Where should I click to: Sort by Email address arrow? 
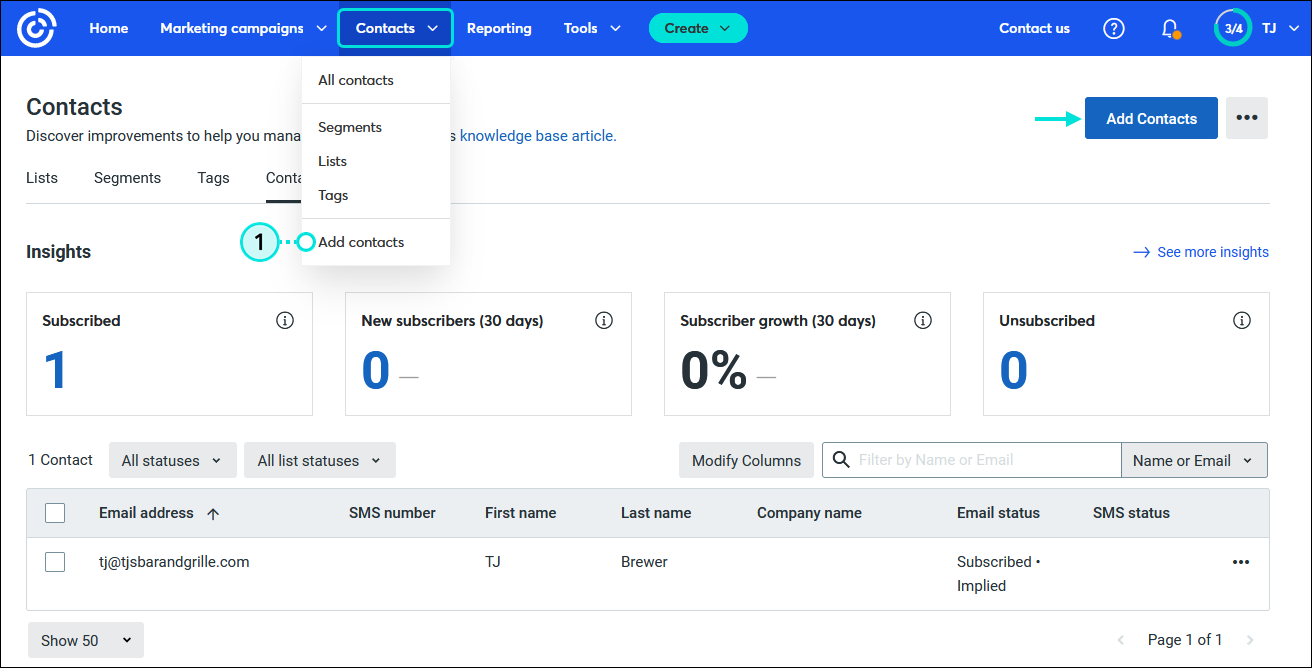coord(213,513)
